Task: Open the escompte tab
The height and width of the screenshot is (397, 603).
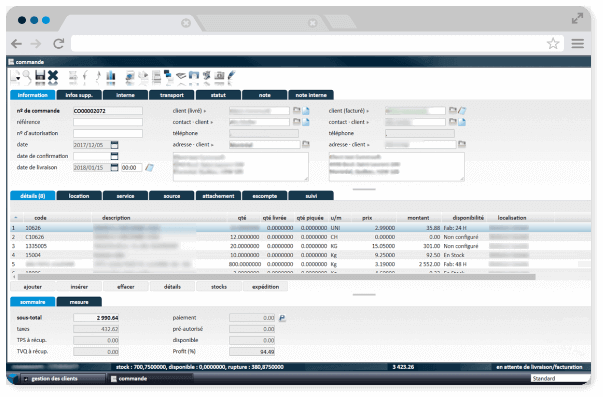Action: 265,196
